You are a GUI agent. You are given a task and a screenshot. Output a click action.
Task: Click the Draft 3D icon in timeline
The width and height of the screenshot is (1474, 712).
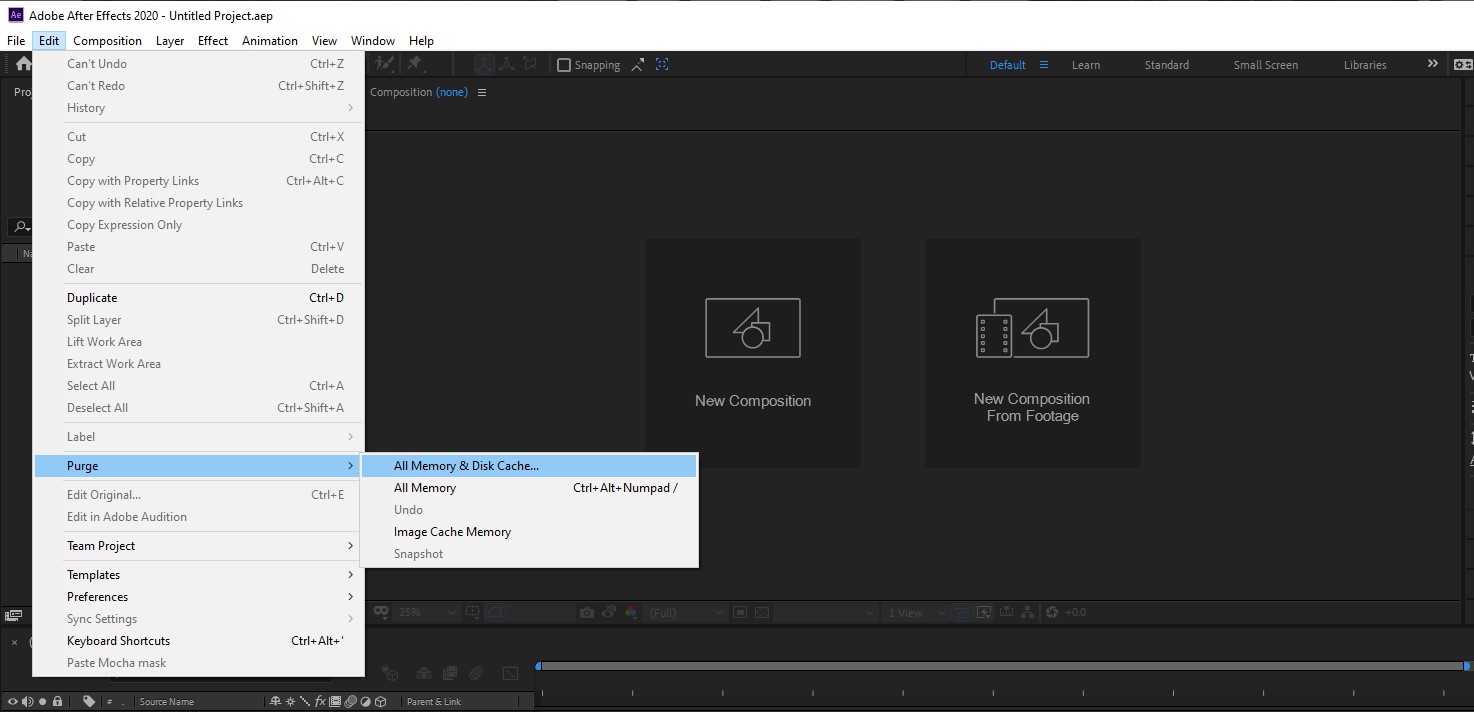390,674
